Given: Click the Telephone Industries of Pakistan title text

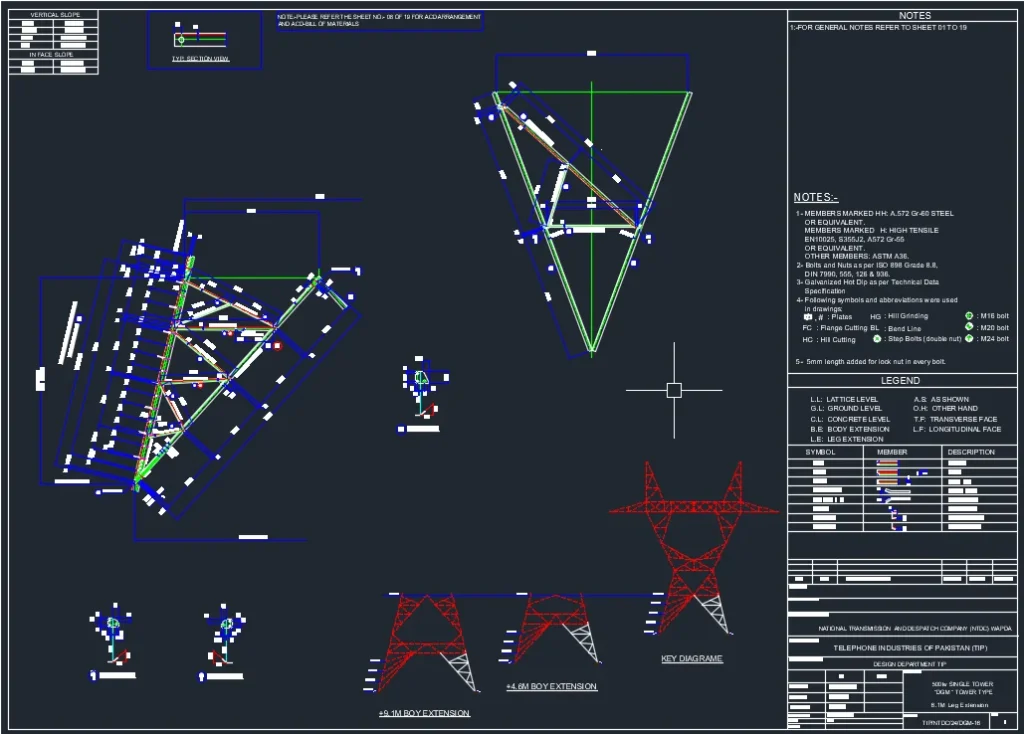Looking at the screenshot, I should click(902, 648).
